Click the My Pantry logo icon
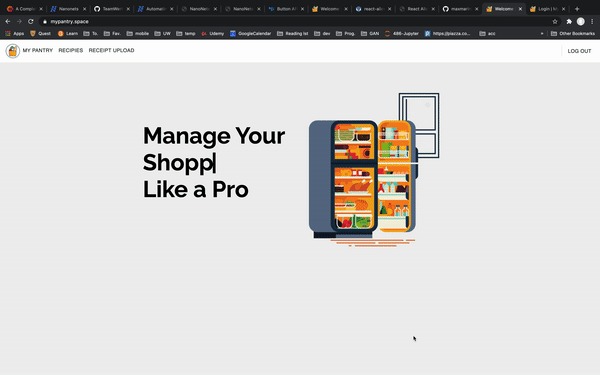 [x=13, y=51]
